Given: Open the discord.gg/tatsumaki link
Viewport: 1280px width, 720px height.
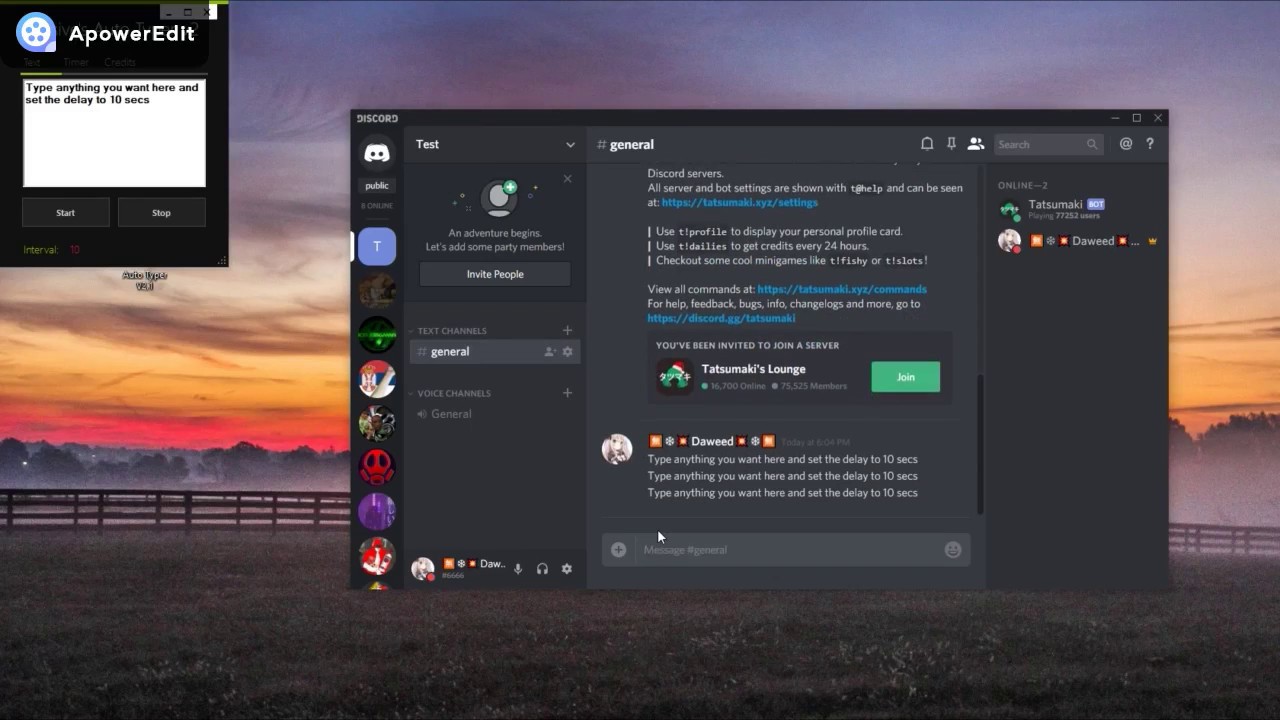Looking at the screenshot, I should (721, 319).
